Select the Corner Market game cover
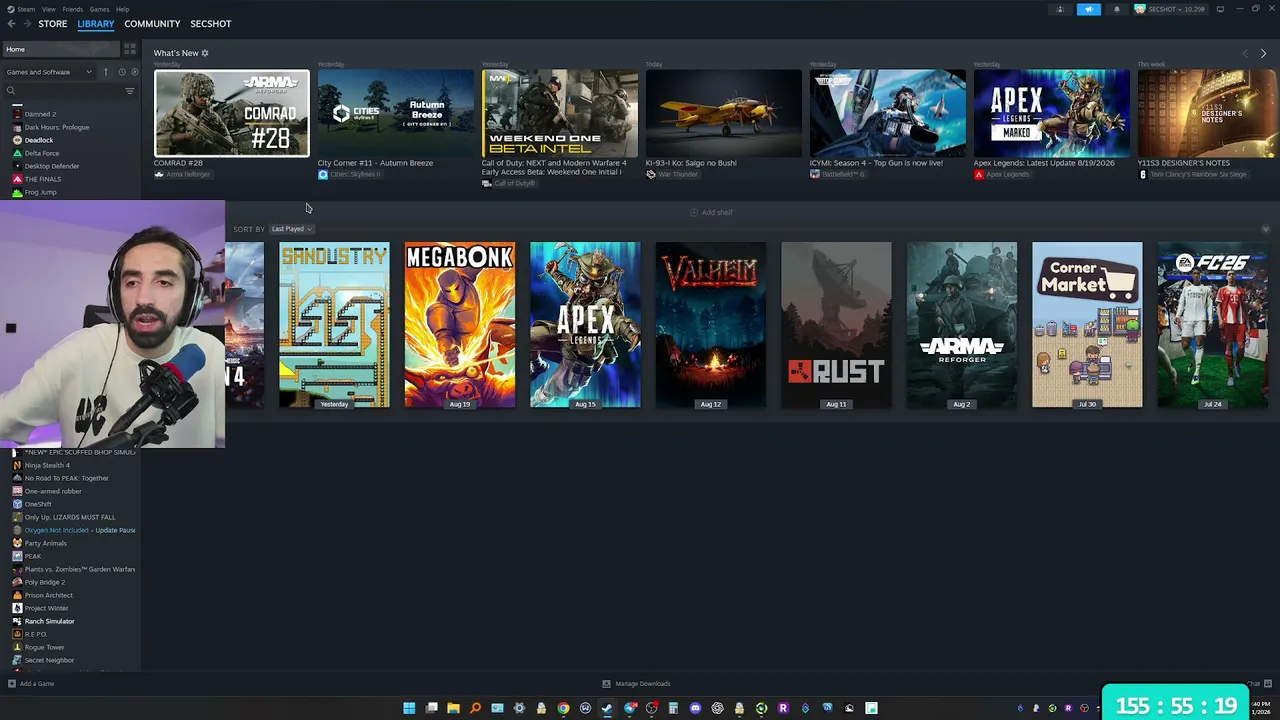This screenshot has width=1280, height=720. 1087,325
